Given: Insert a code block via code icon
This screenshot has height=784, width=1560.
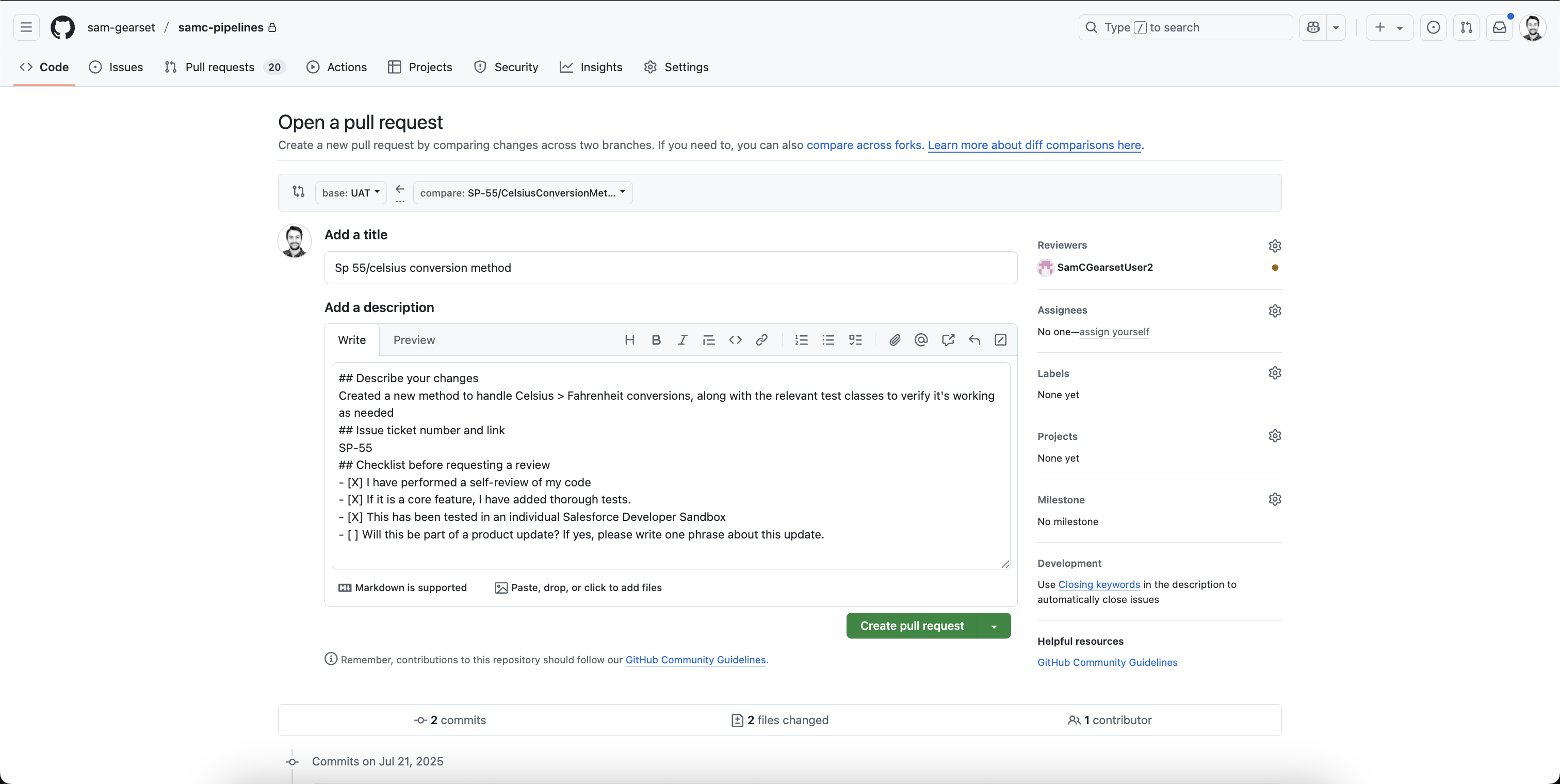Looking at the screenshot, I should 735,339.
